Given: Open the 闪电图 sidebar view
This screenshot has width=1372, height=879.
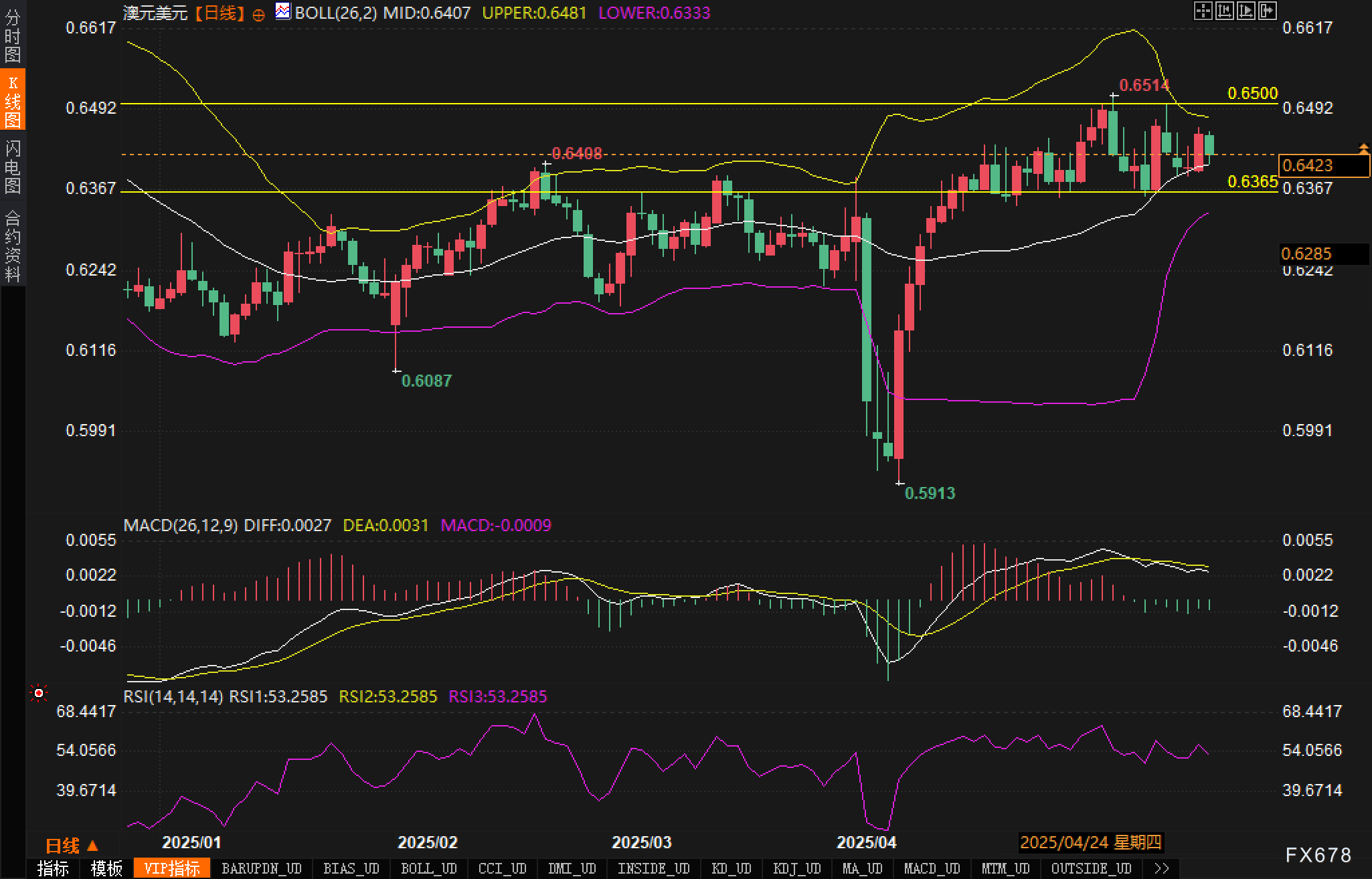Looking at the screenshot, I should coord(12,167).
